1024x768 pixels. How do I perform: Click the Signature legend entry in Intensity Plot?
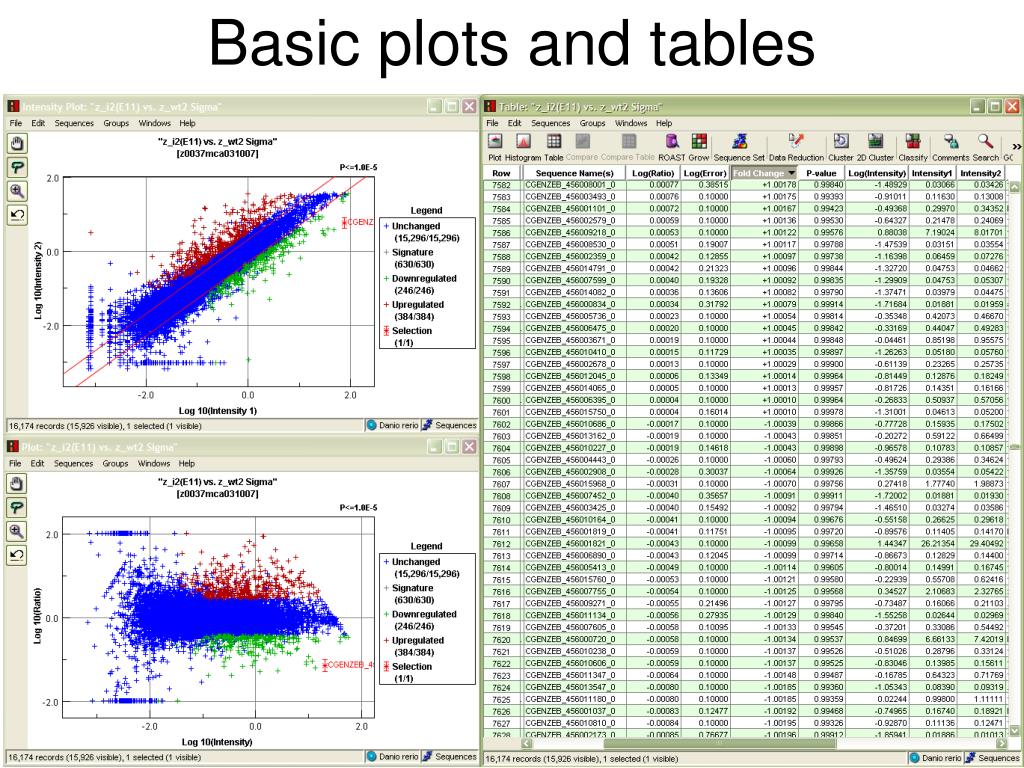[x=413, y=258]
